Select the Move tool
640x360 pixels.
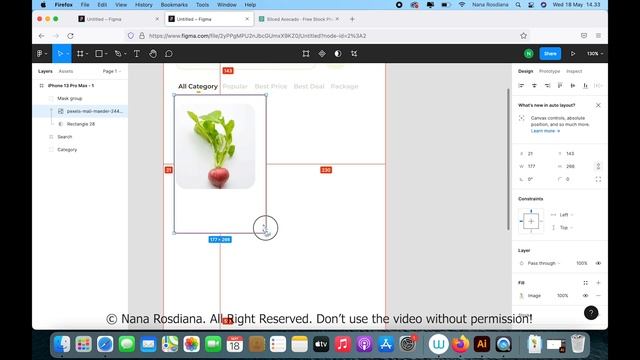(x=60, y=53)
